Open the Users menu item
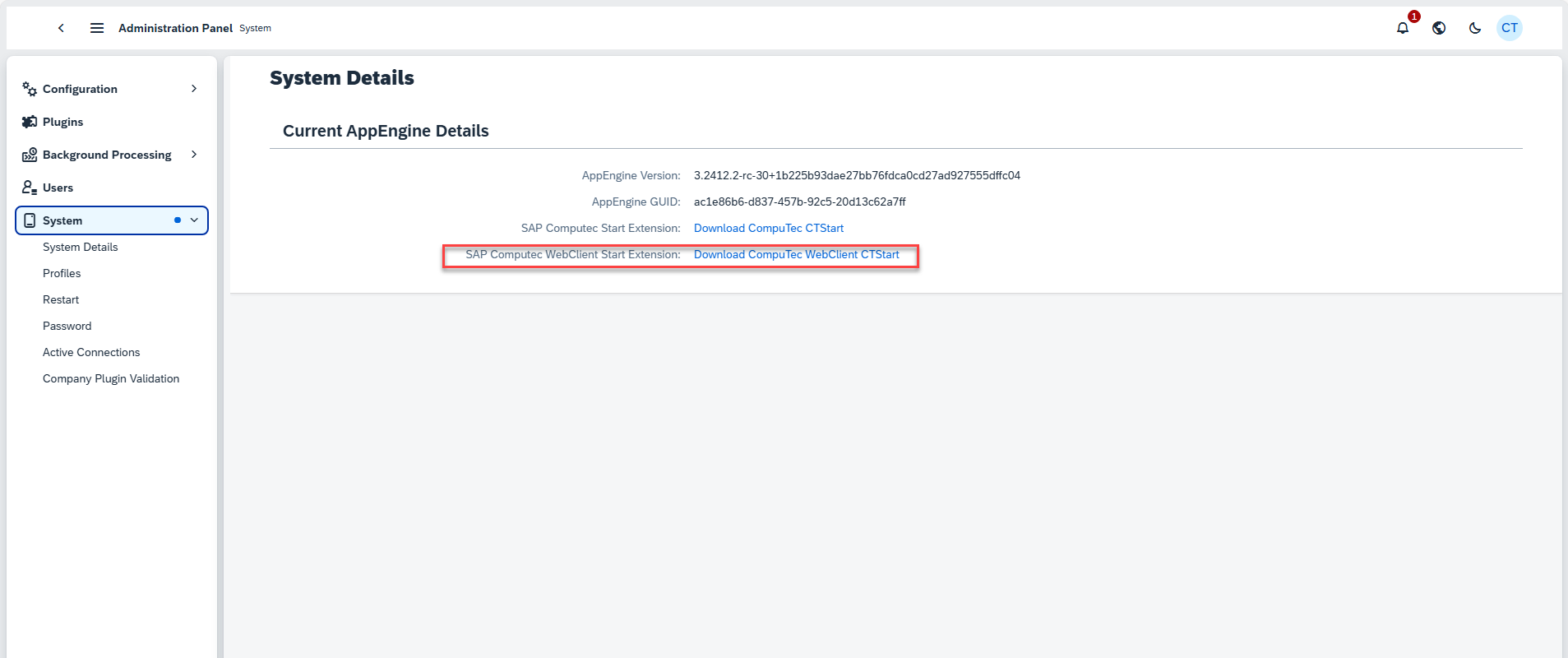The height and width of the screenshot is (658, 1568). pos(112,188)
